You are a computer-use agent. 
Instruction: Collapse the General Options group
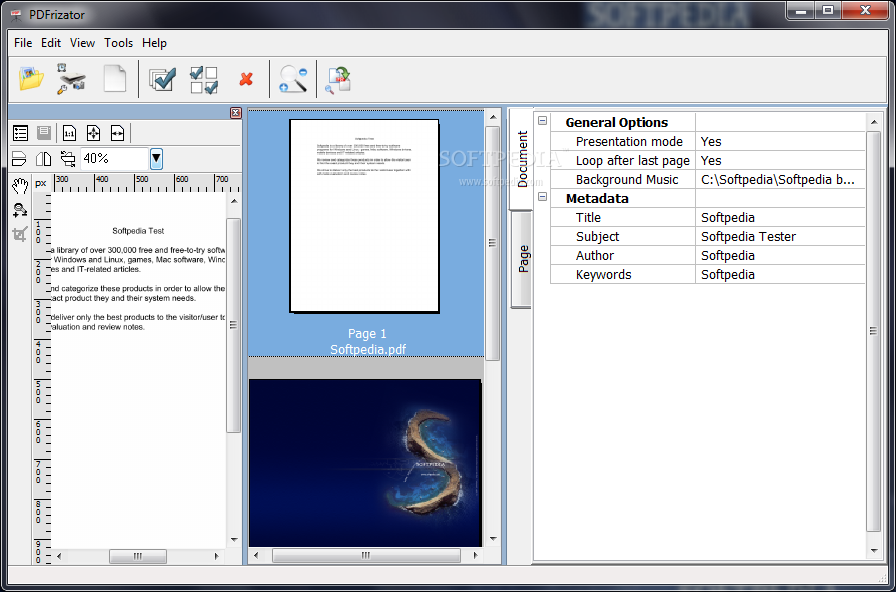click(542, 121)
